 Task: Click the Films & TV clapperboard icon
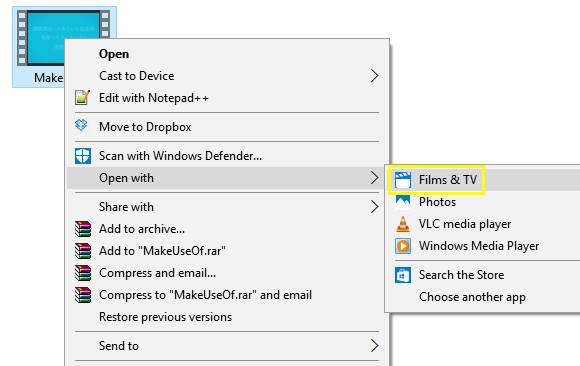point(402,180)
